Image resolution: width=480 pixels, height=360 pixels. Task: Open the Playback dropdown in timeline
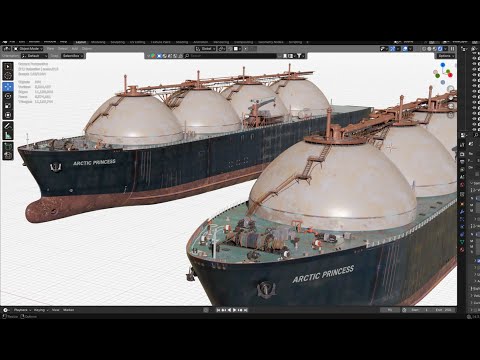coord(22,310)
